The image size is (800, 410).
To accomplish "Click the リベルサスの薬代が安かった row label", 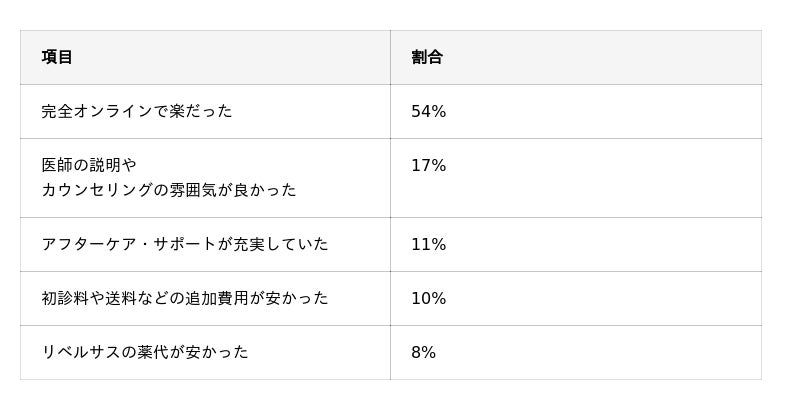I will (145, 353).
